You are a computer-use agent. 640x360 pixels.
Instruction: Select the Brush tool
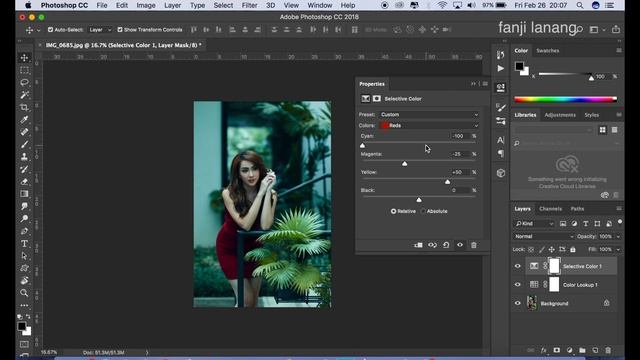click(x=24, y=144)
